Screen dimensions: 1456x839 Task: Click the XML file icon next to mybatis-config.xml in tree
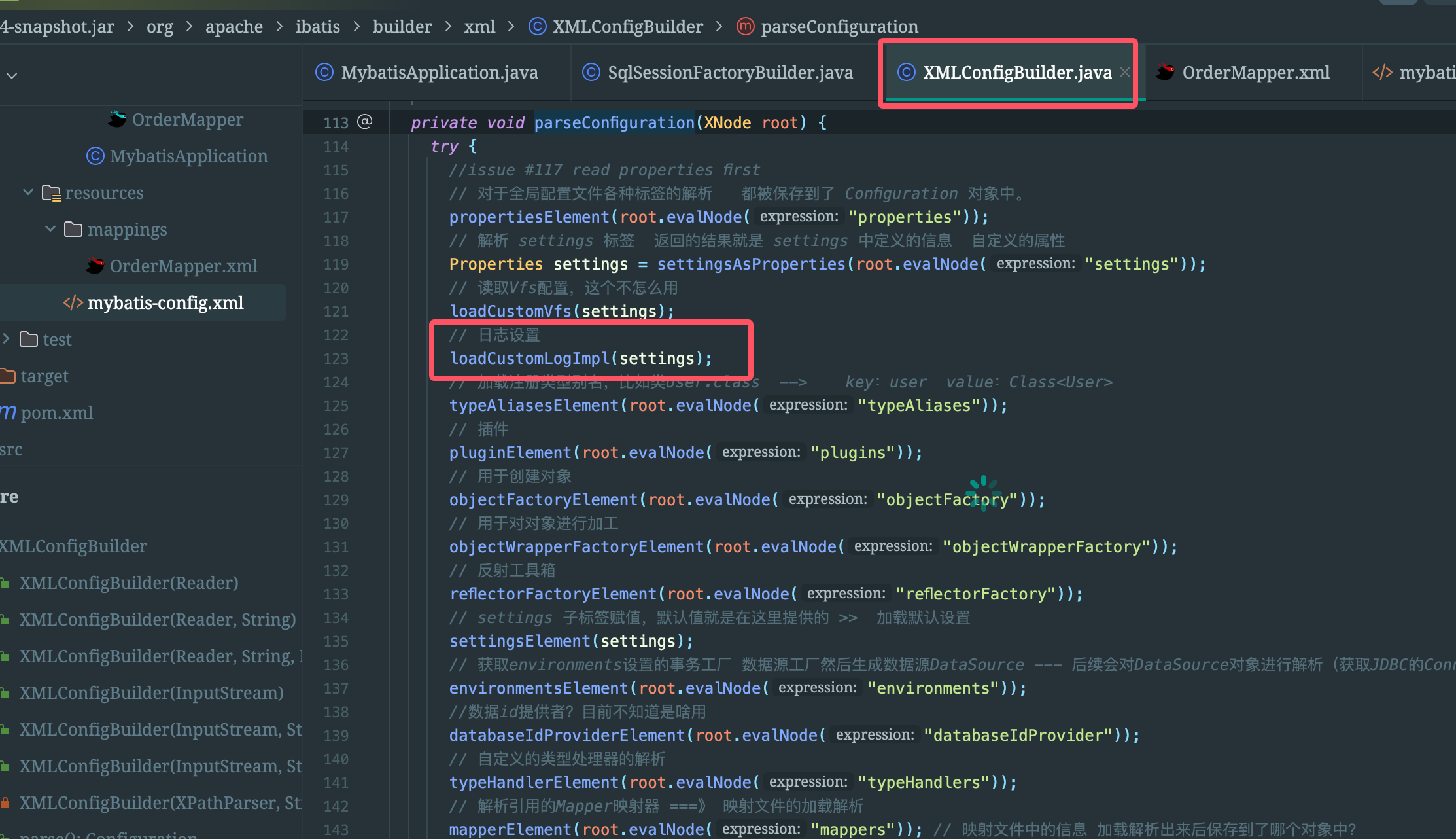tap(73, 302)
